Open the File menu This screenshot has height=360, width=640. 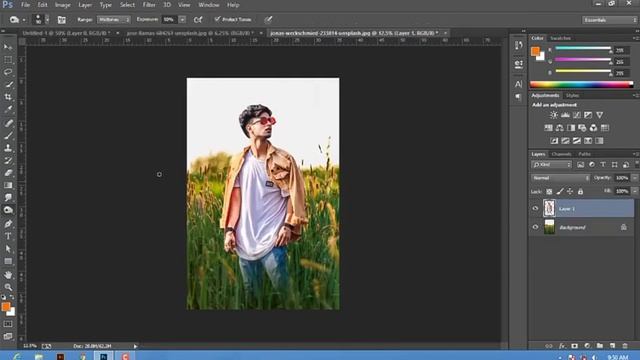(25, 5)
